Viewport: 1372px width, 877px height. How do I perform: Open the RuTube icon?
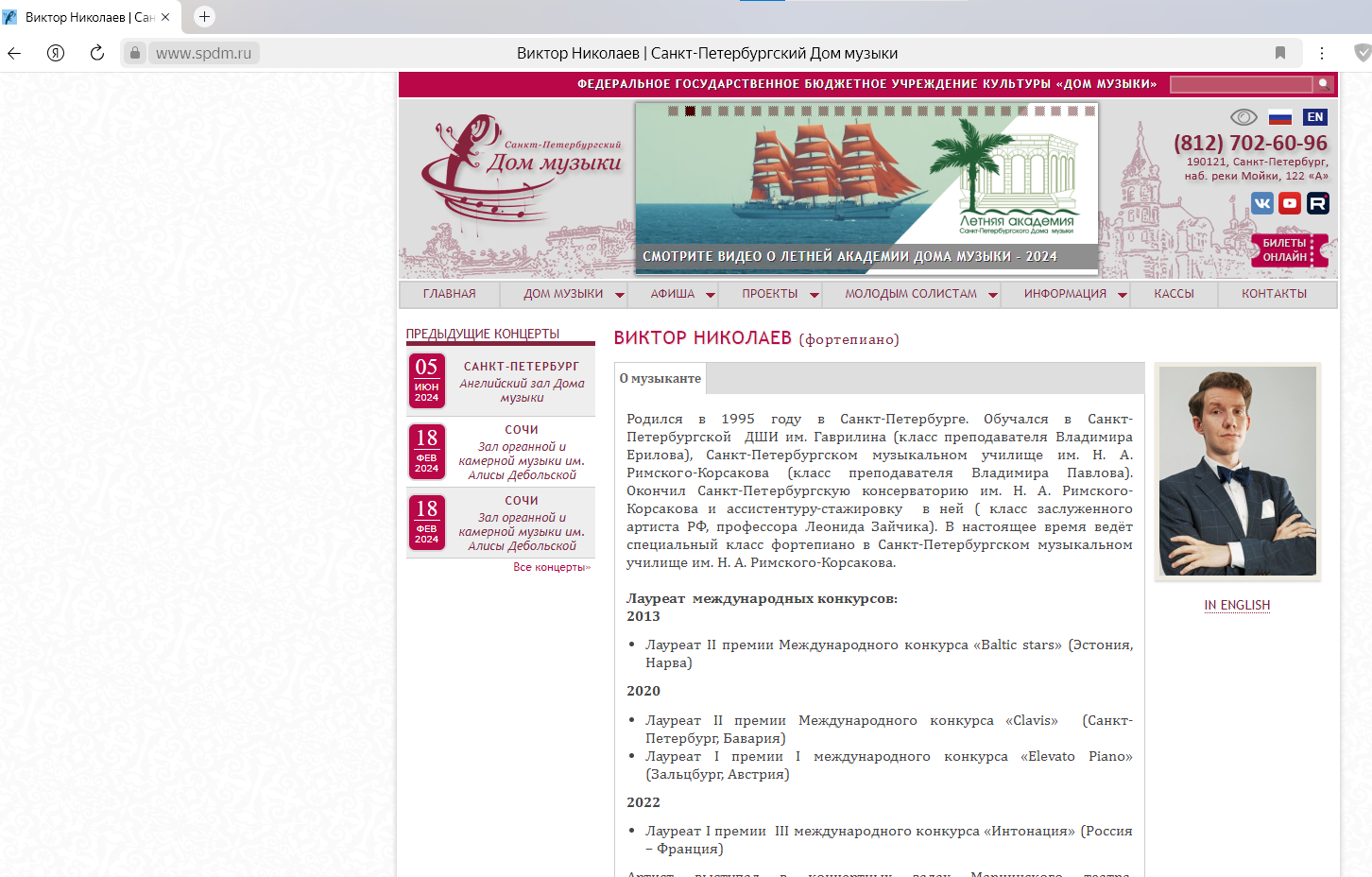click(x=1317, y=203)
